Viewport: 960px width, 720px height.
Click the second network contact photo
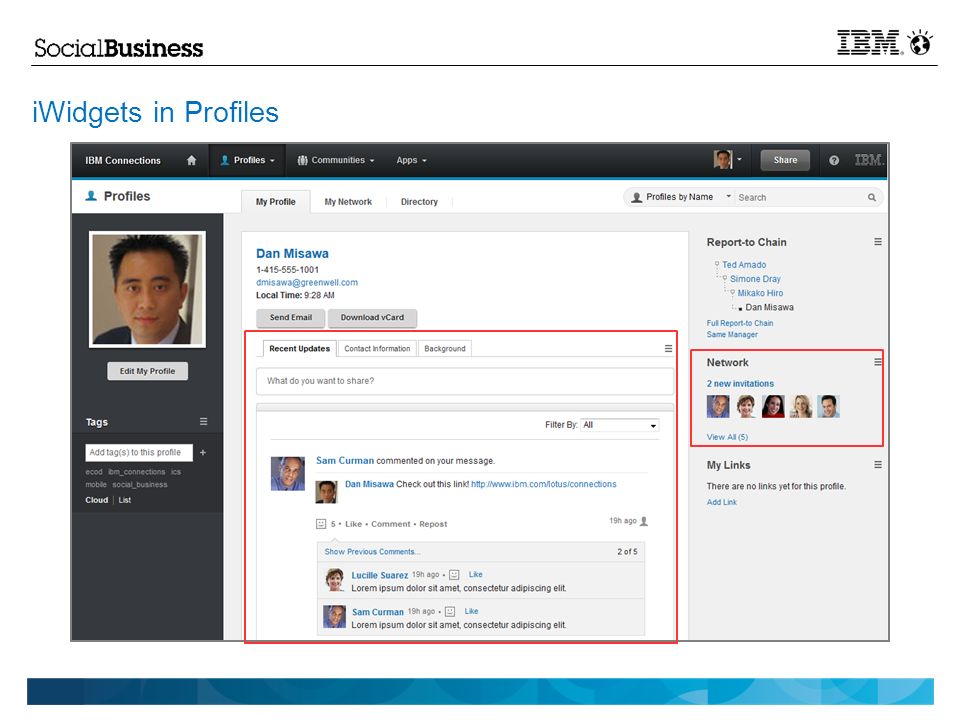[x=746, y=407]
